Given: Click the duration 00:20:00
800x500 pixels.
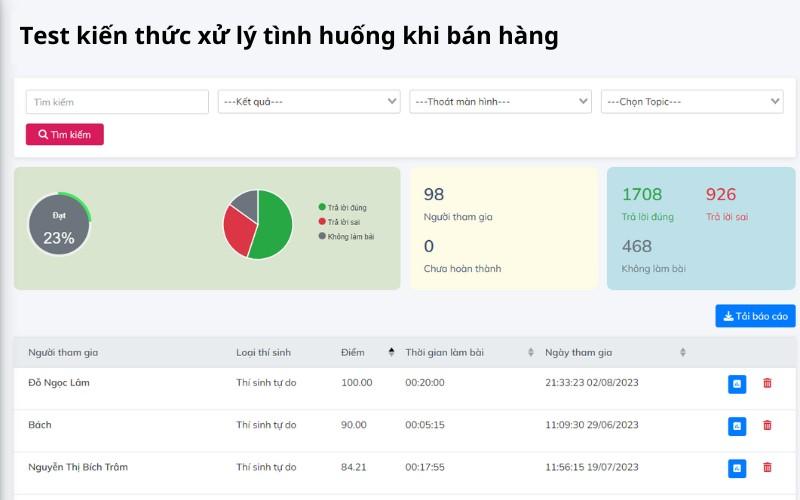Looking at the screenshot, I should [424, 383].
